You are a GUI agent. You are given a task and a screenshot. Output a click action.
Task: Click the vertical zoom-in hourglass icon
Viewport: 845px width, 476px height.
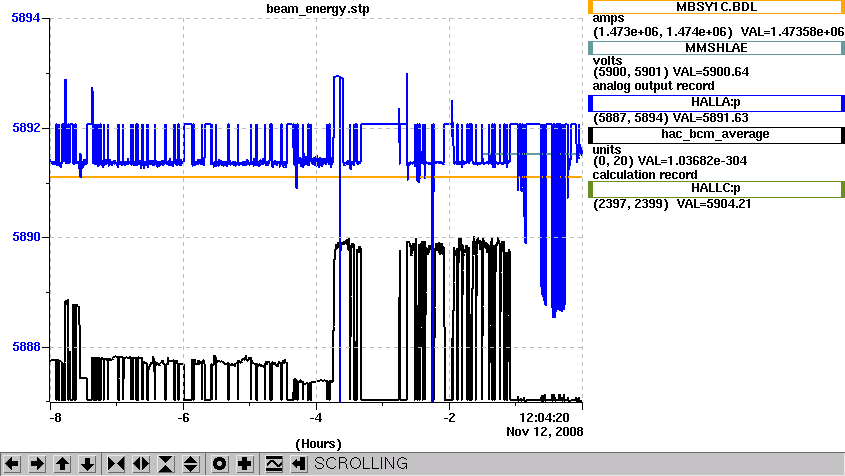click(166, 464)
